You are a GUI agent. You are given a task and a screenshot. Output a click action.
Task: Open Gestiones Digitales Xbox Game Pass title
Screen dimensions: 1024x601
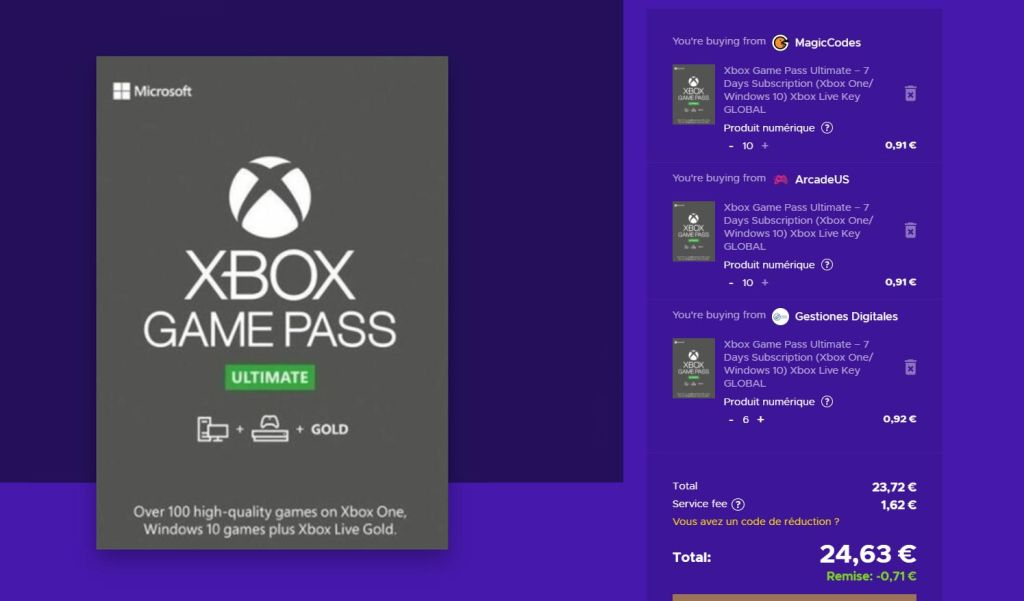[798, 364]
